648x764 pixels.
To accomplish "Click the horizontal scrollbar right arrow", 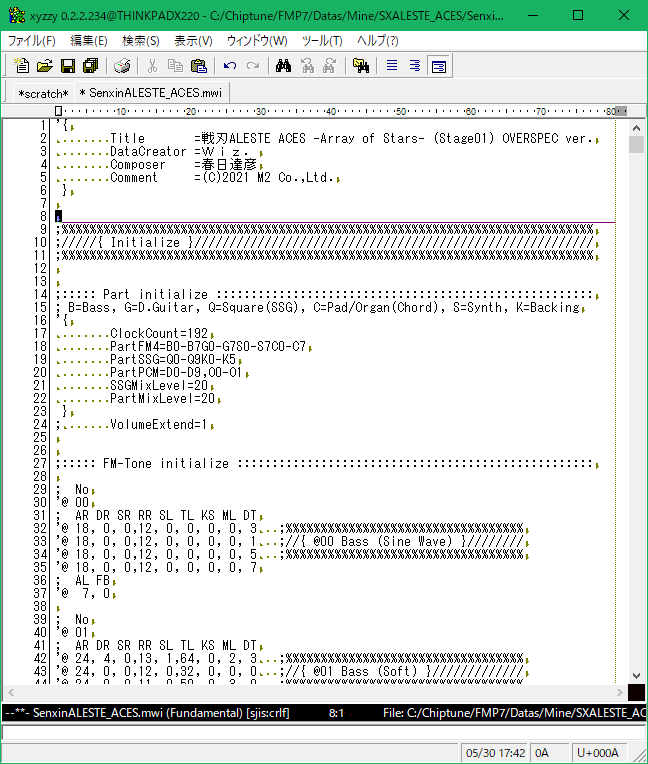I will point(620,692).
